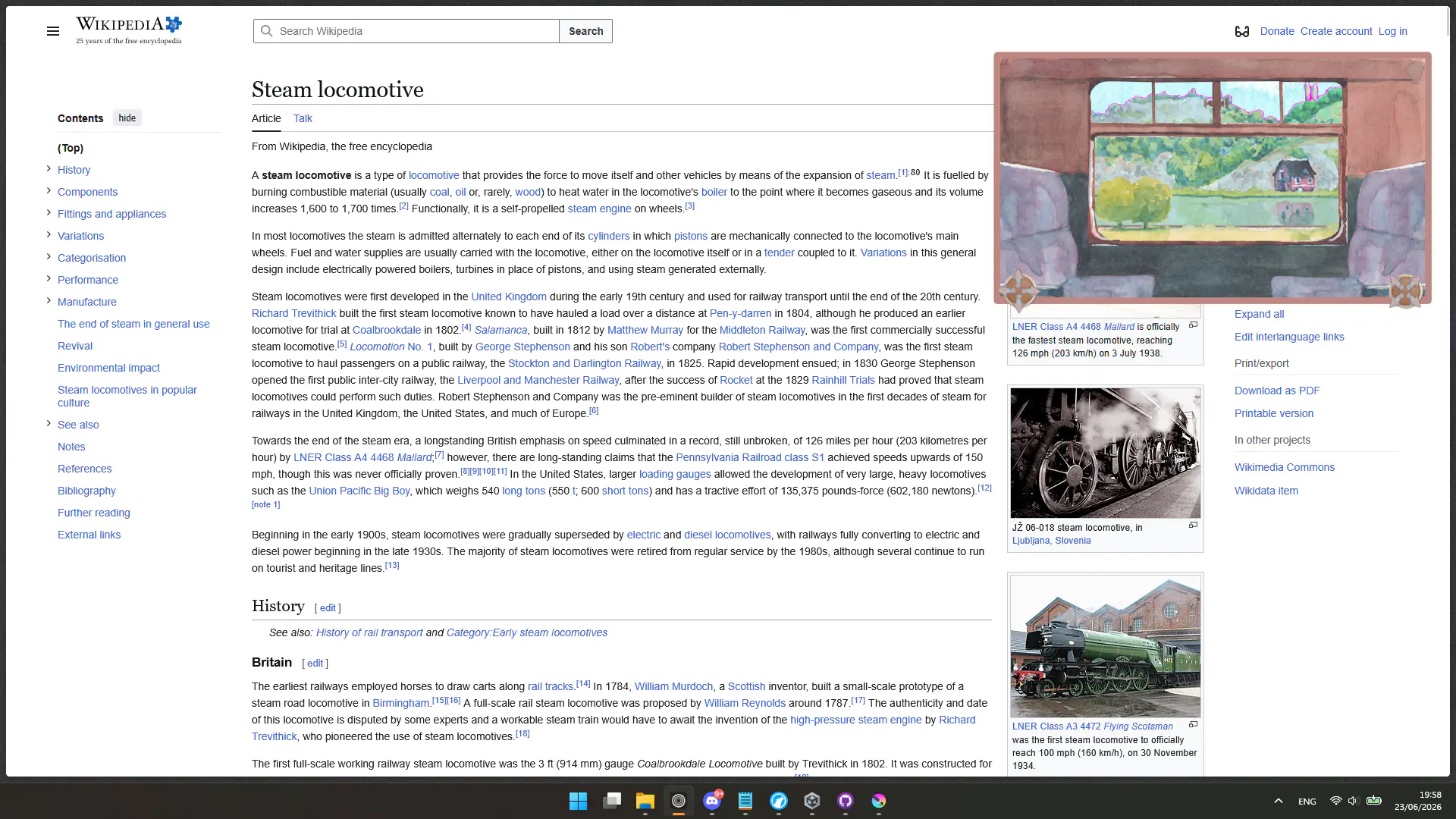This screenshot has width=1456, height=819.
Task: Select the active concentric-circles app on taskbar
Action: [678, 801]
